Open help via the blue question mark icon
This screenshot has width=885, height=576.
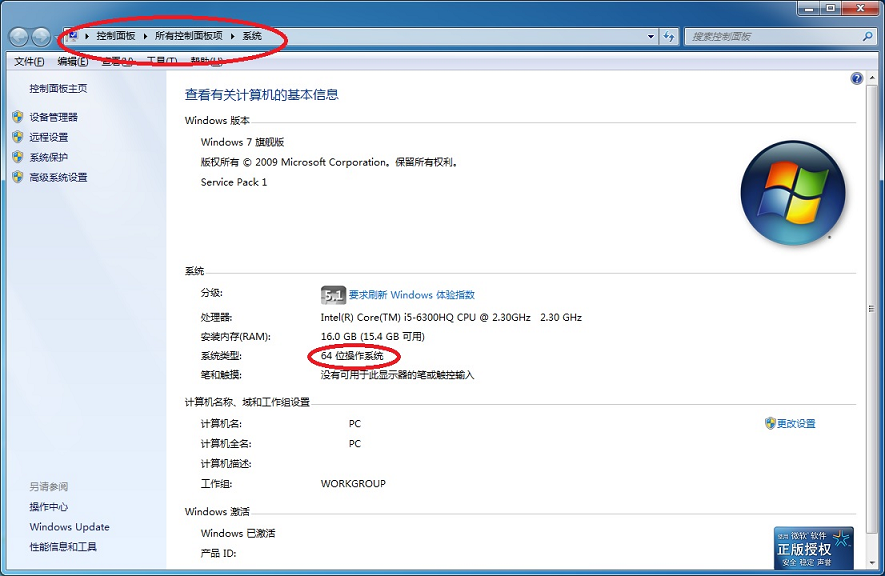857,79
